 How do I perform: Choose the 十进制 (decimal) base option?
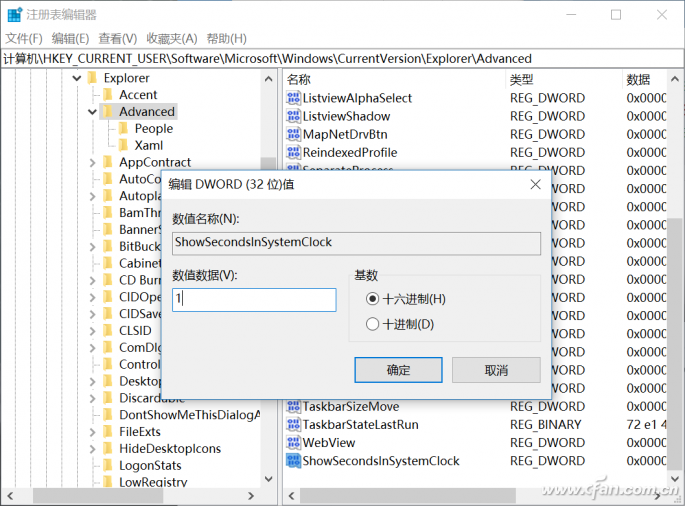pyautogui.click(x=373, y=324)
